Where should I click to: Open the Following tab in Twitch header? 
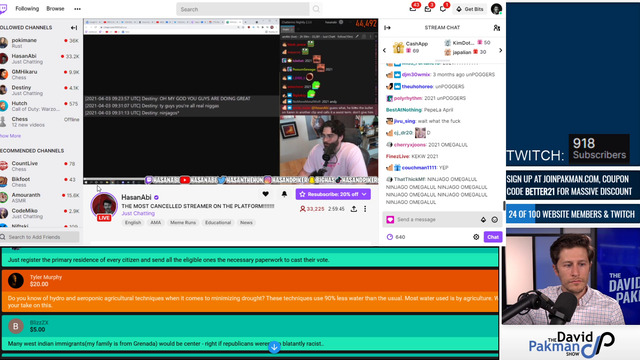click(27, 9)
